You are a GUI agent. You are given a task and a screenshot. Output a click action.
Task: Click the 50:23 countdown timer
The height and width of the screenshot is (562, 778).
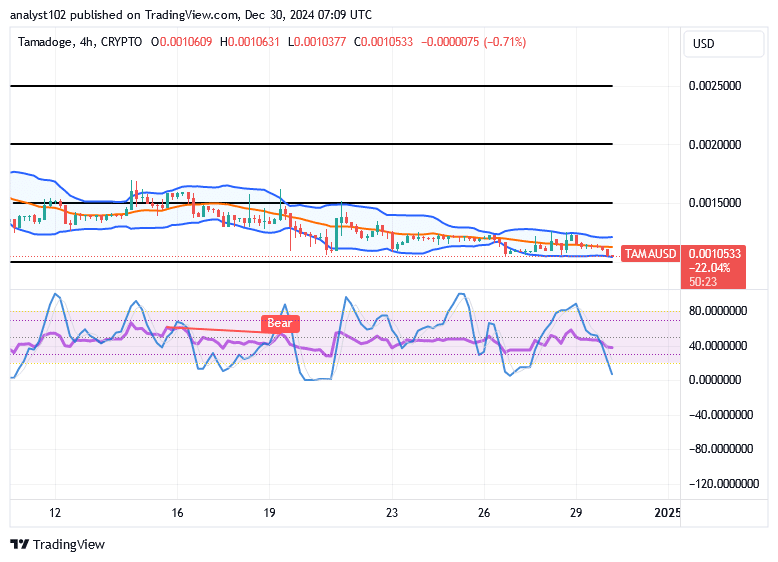point(703,282)
